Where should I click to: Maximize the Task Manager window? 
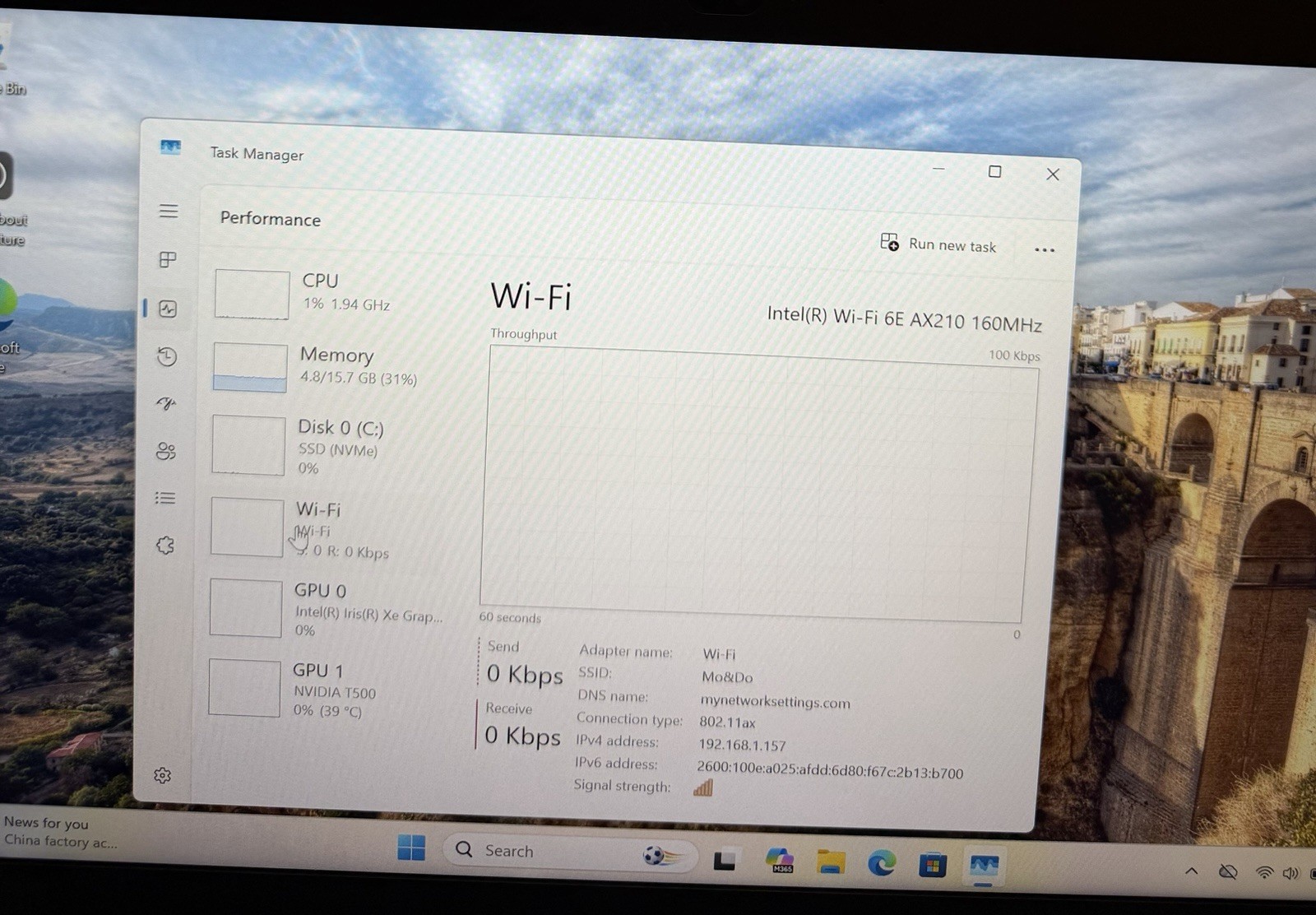coord(994,171)
